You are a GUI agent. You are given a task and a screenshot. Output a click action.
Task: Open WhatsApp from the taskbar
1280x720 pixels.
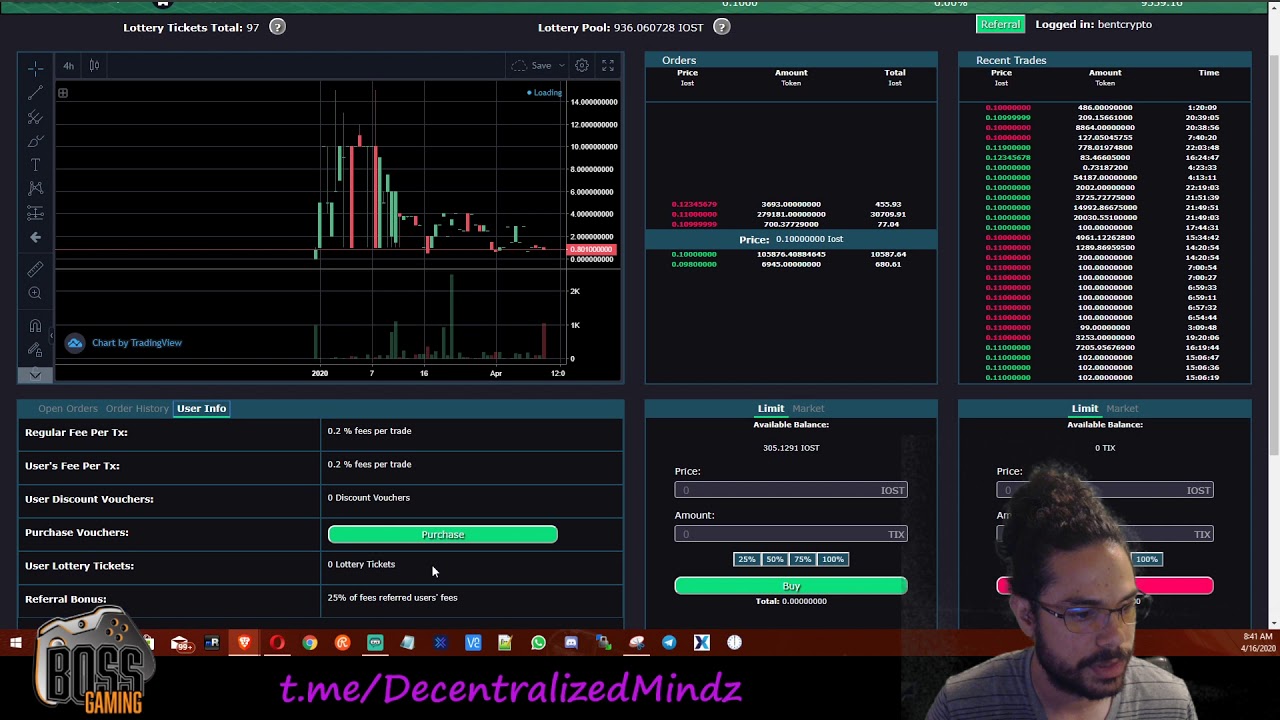point(538,643)
